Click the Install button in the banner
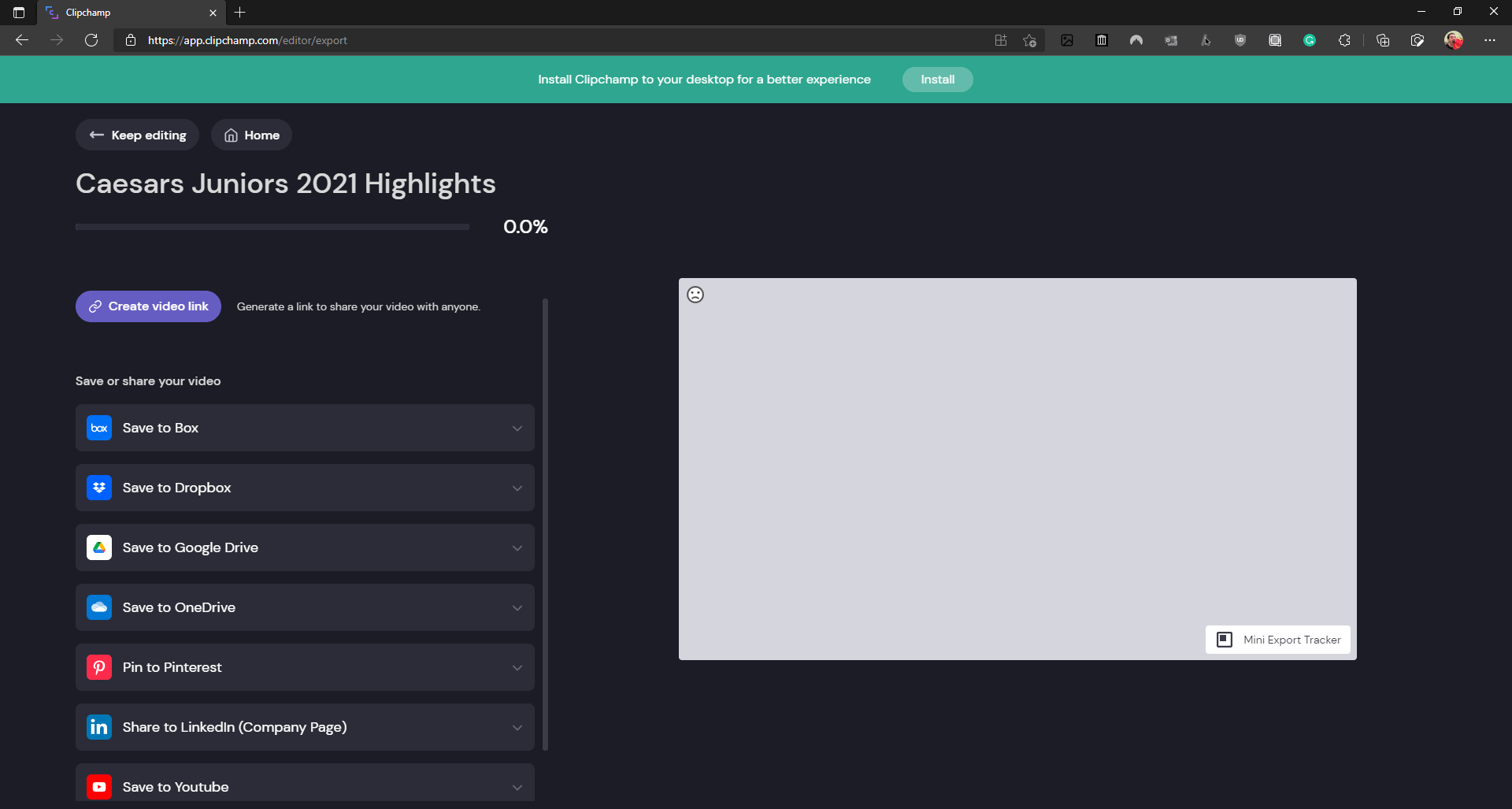Image resolution: width=1512 pixels, height=809 pixels. [937, 79]
